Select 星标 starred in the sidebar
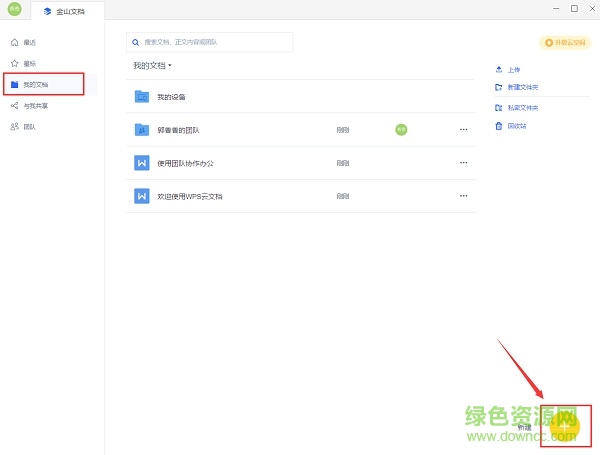Screen dimensions: 600x455 click(28, 63)
